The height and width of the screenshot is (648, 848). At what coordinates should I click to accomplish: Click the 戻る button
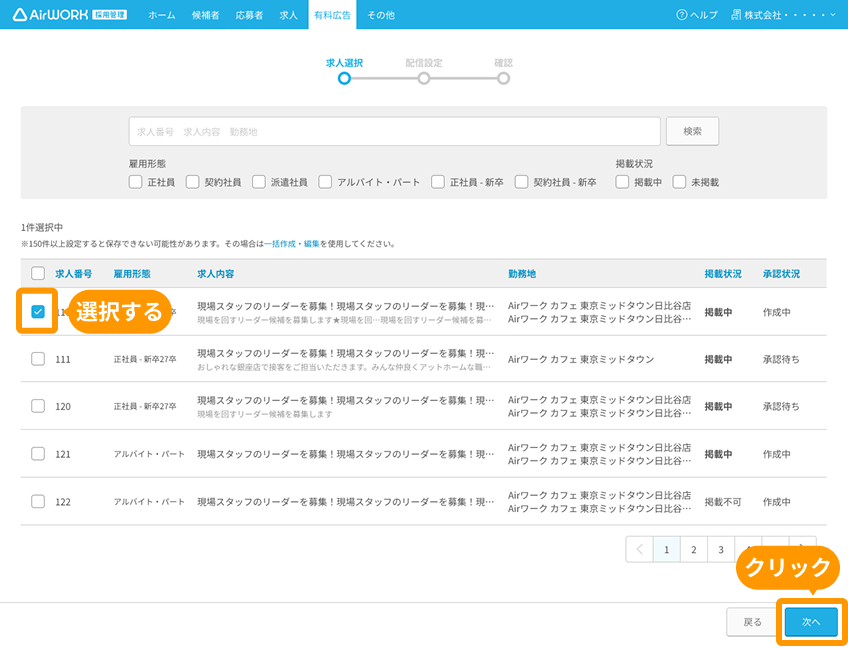(x=752, y=622)
